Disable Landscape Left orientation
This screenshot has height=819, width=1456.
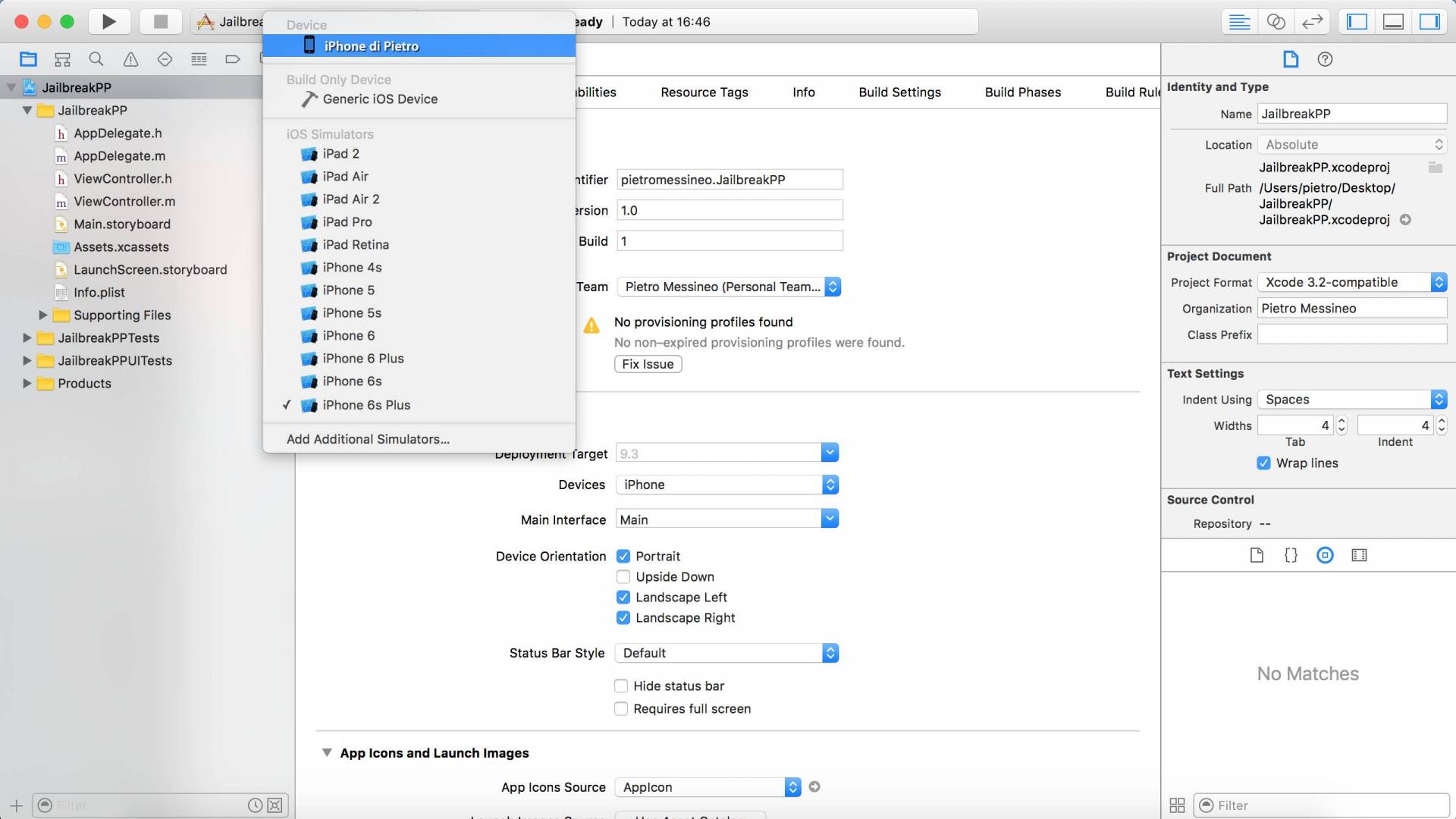pyautogui.click(x=623, y=598)
